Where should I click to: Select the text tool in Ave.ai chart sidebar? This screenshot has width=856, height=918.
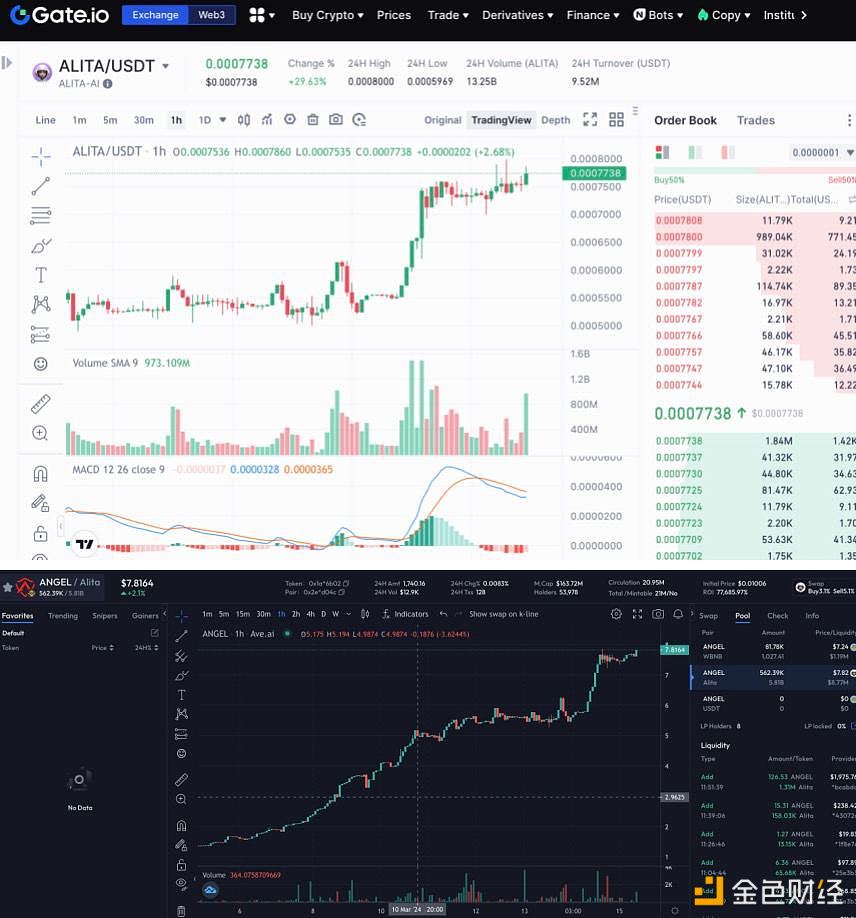pyautogui.click(x=182, y=695)
